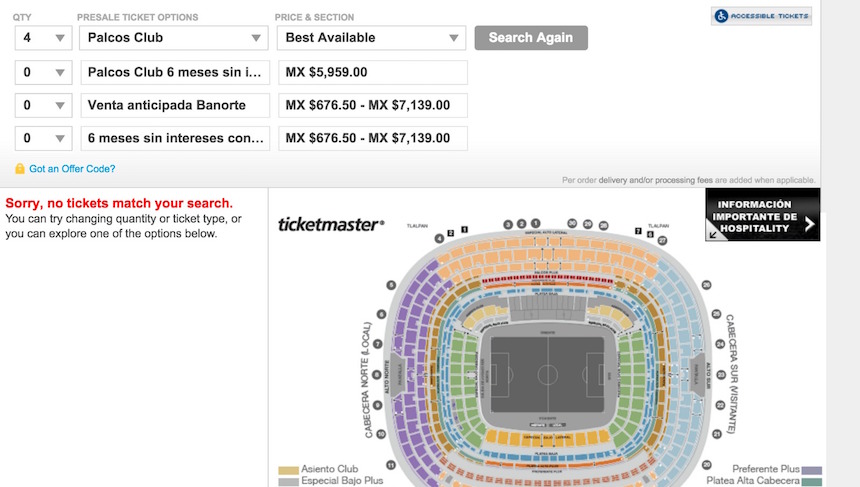Viewport: 860px width, 487px height.
Task: Open the top QTY dropdown showing 4
Action: click(44, 38)
